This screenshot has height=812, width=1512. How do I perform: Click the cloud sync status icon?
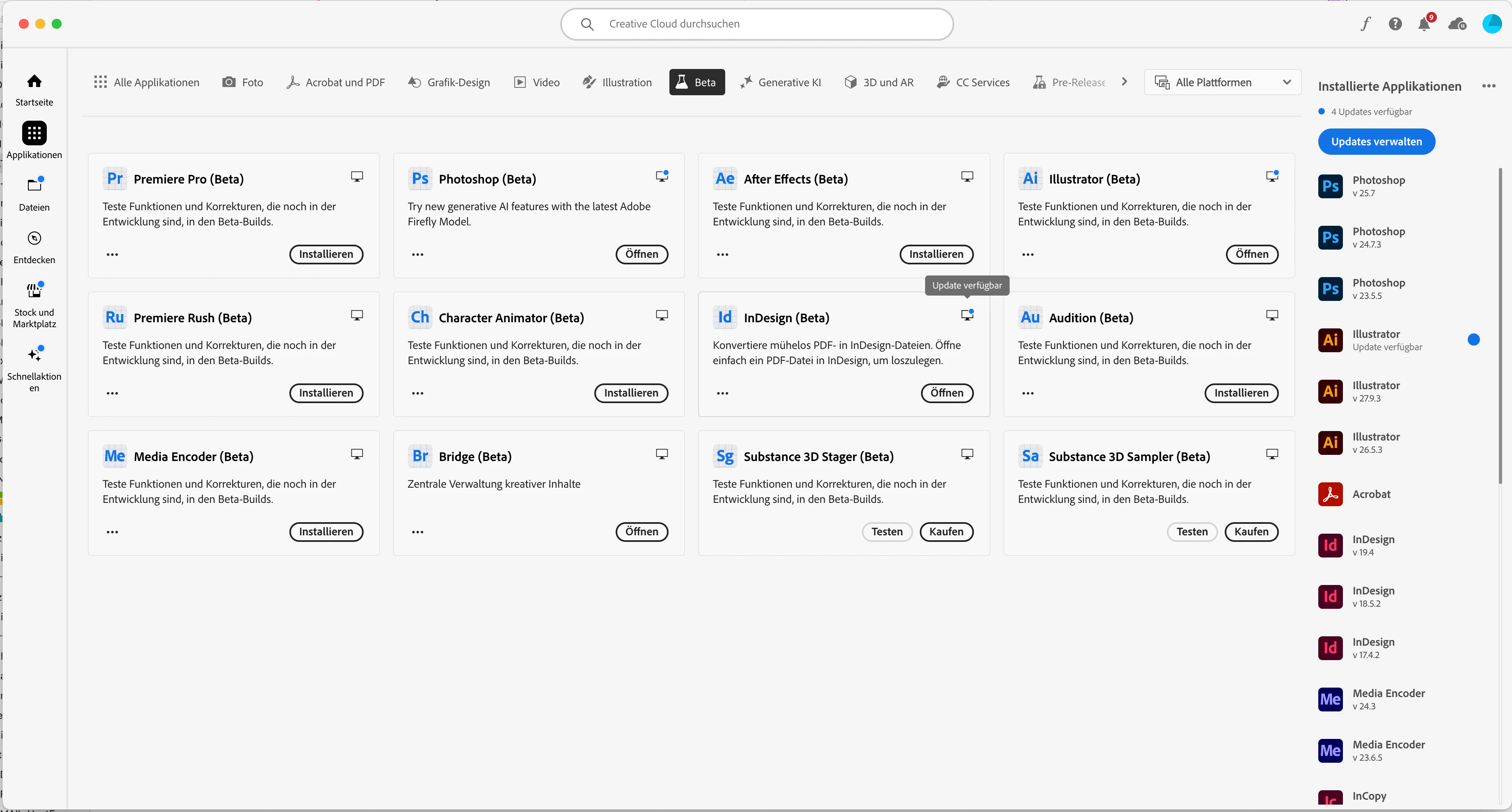1457,24
